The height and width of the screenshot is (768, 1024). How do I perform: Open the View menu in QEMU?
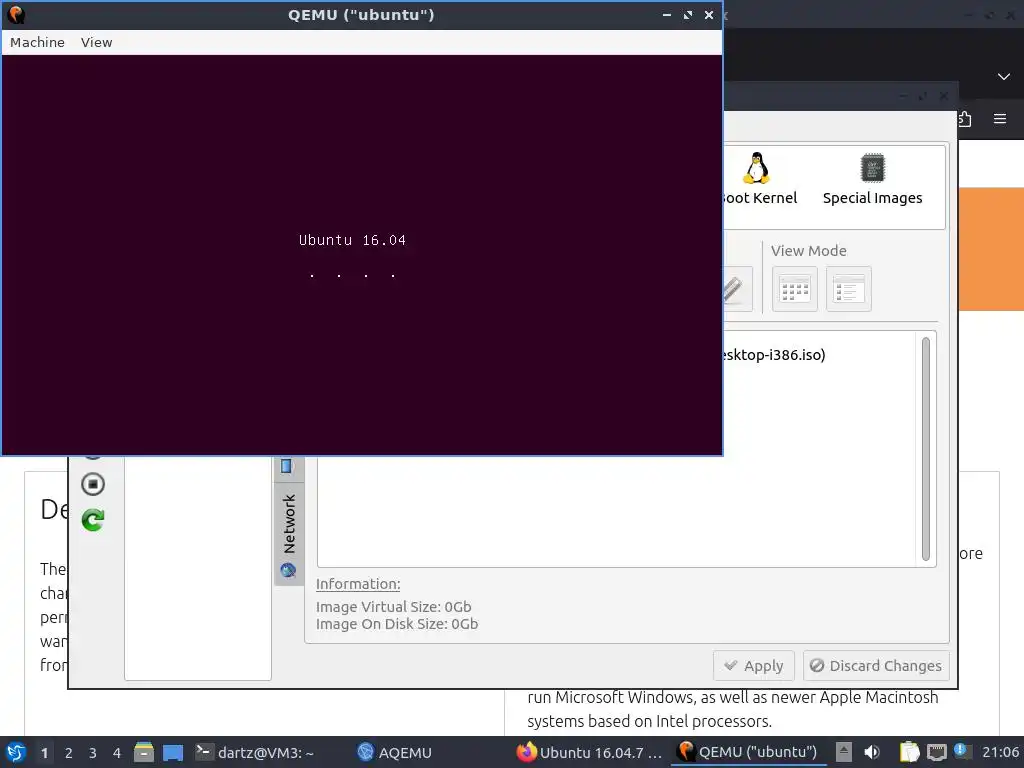[x=97, y=42]
